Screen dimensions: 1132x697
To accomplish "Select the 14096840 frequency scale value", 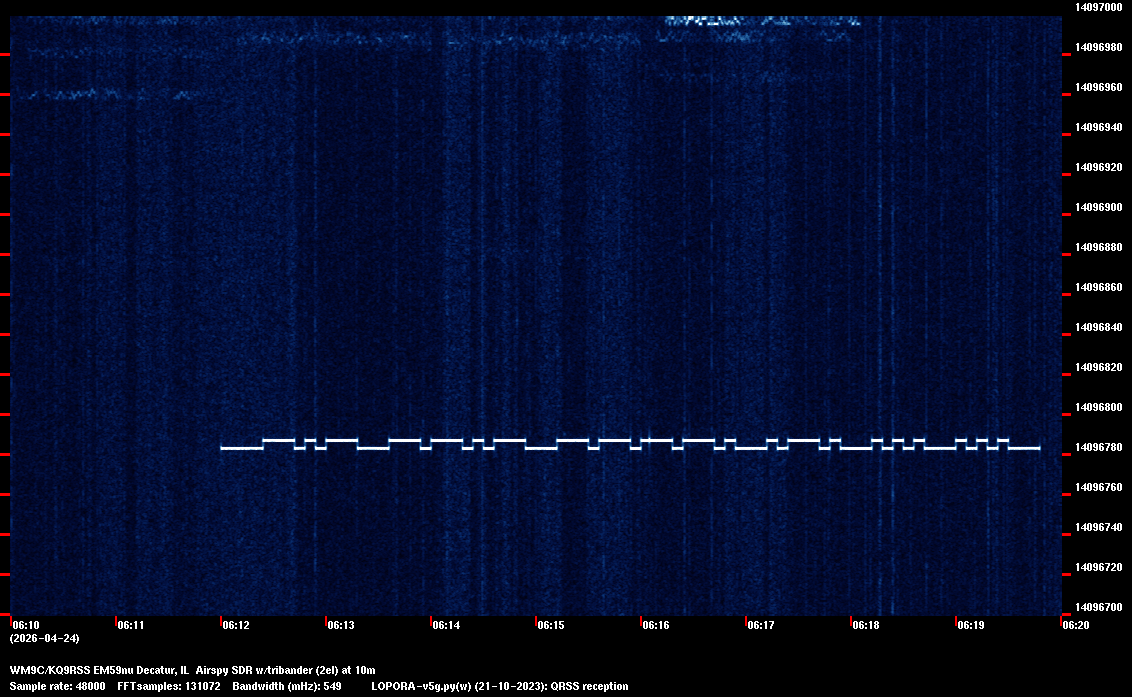I will pos(1097,327).
